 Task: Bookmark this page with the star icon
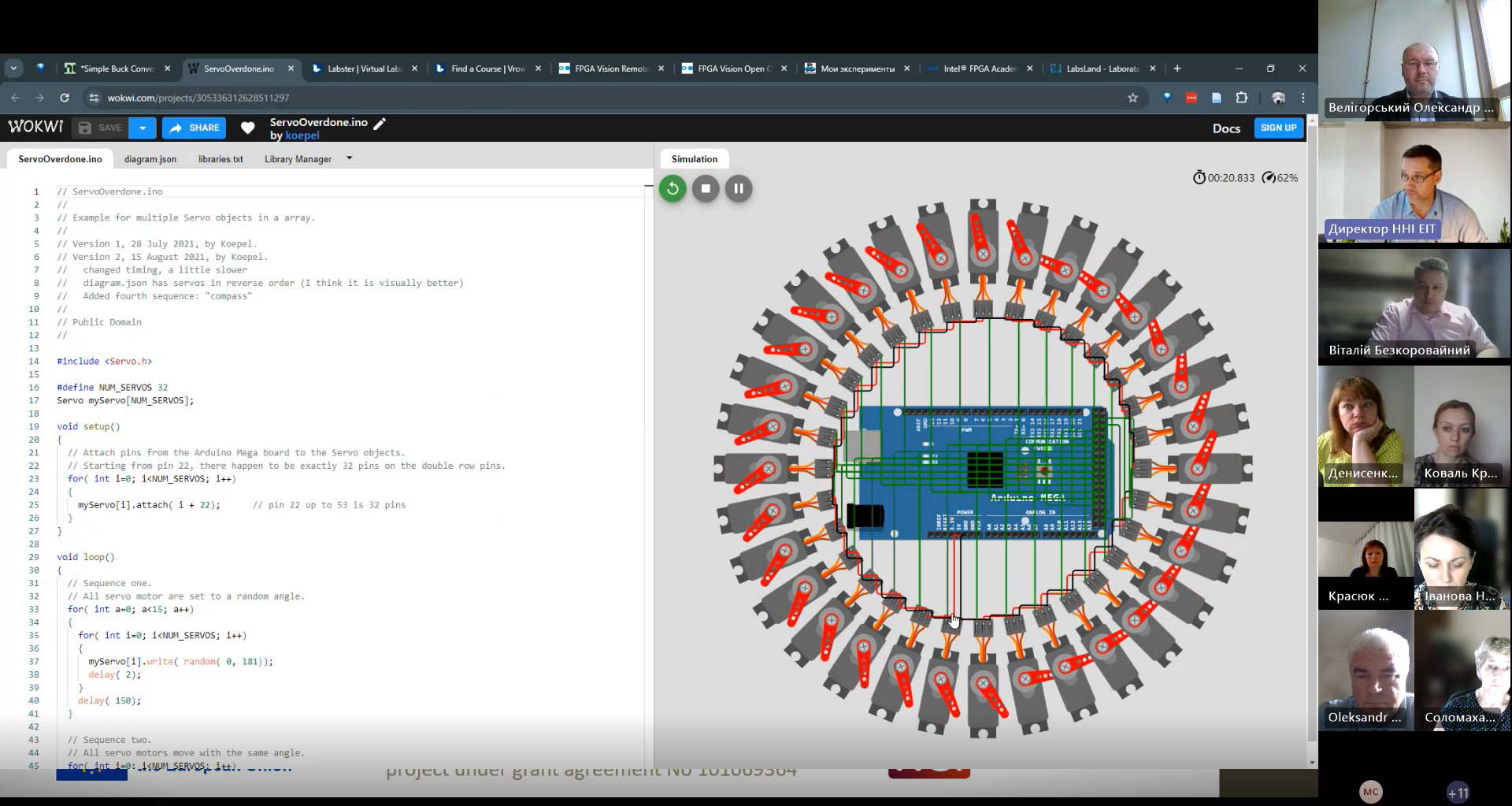click(x=1132, y=98)
